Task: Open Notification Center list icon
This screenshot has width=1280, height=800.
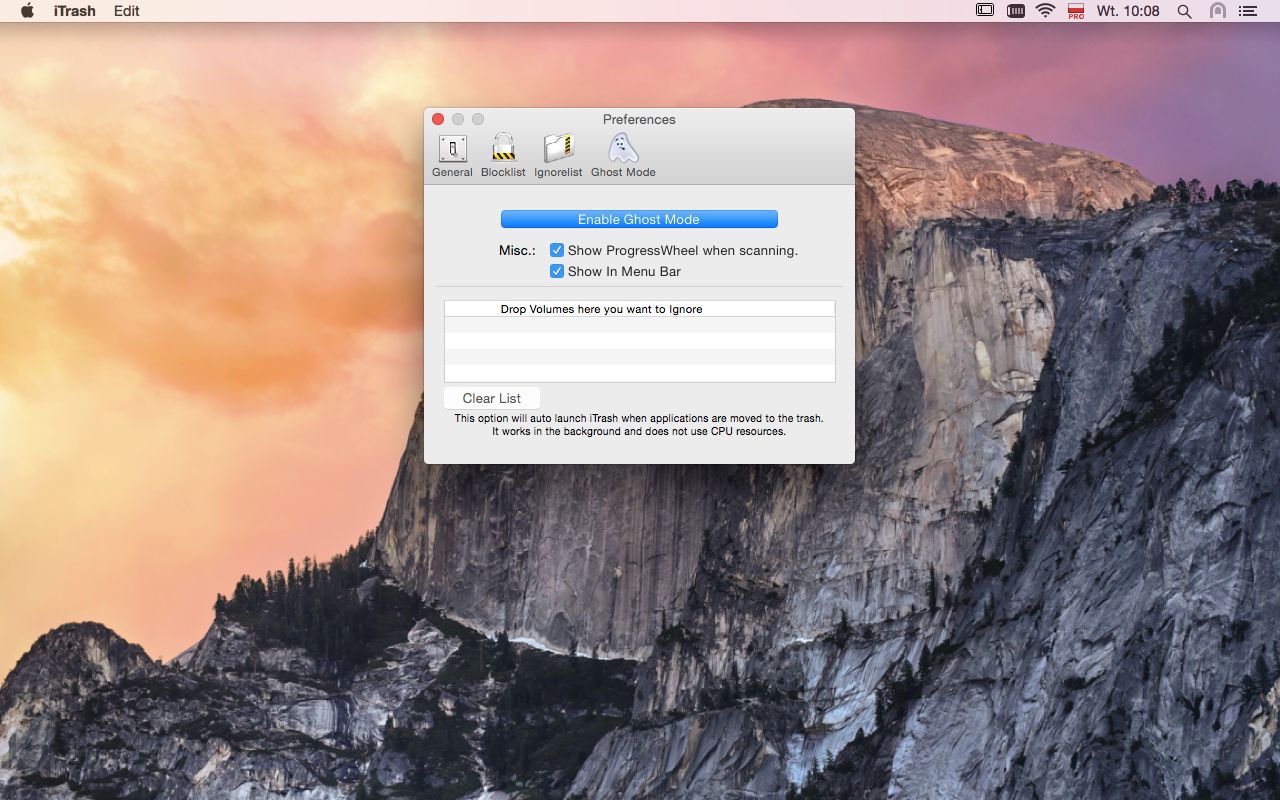Action: click(1247, 11)
